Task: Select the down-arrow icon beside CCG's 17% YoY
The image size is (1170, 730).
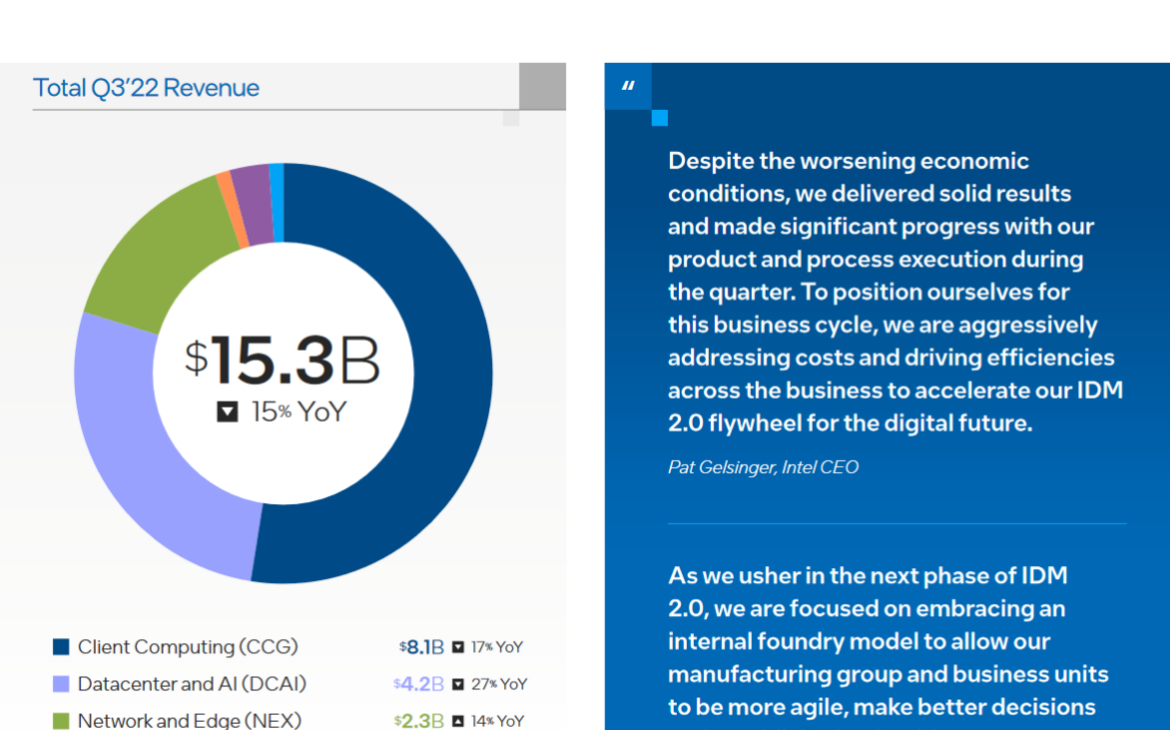Action: click(459, 646)
